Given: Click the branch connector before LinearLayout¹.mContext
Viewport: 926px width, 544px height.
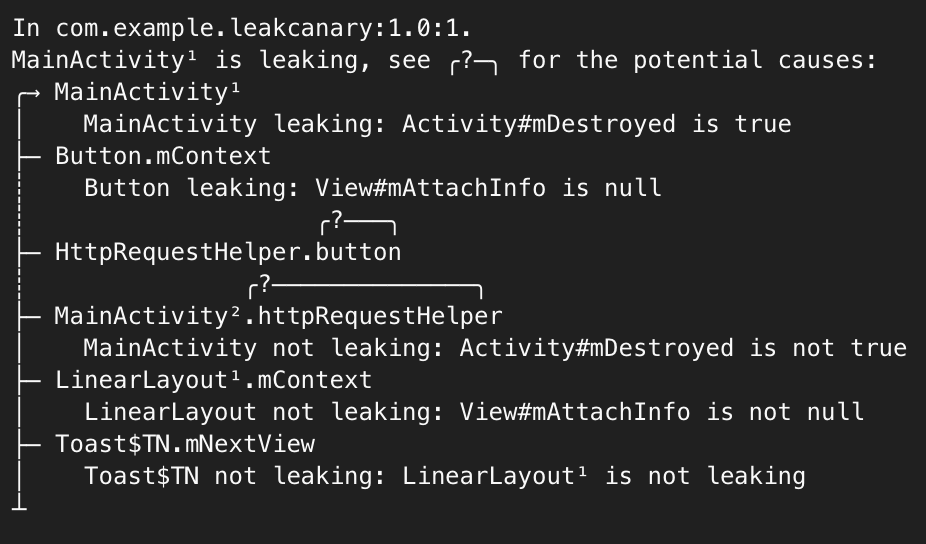Looking at the screenshot, I should point(29,381).
